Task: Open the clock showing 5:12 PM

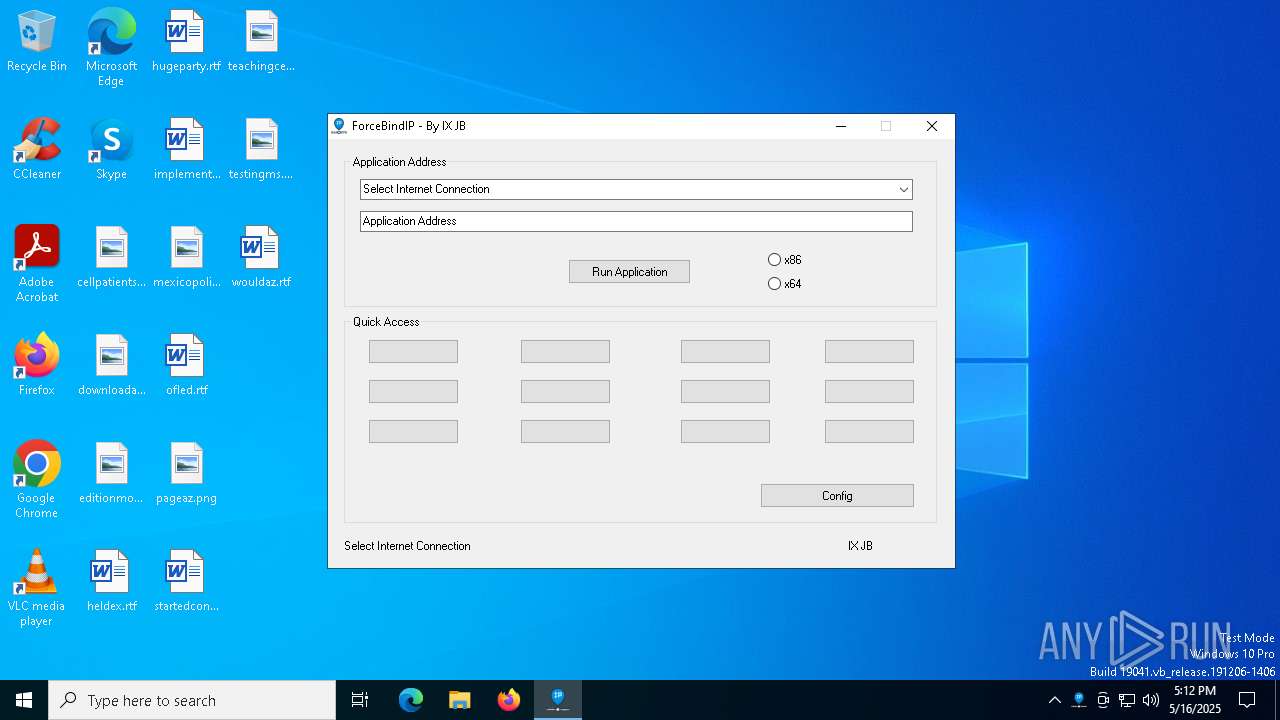Action: (x=1195, y=700)
